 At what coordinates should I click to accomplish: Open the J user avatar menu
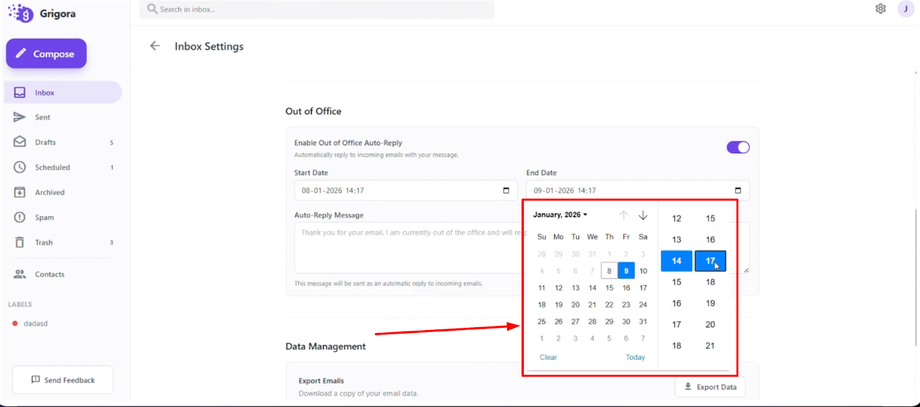click(x=906, y=9)
